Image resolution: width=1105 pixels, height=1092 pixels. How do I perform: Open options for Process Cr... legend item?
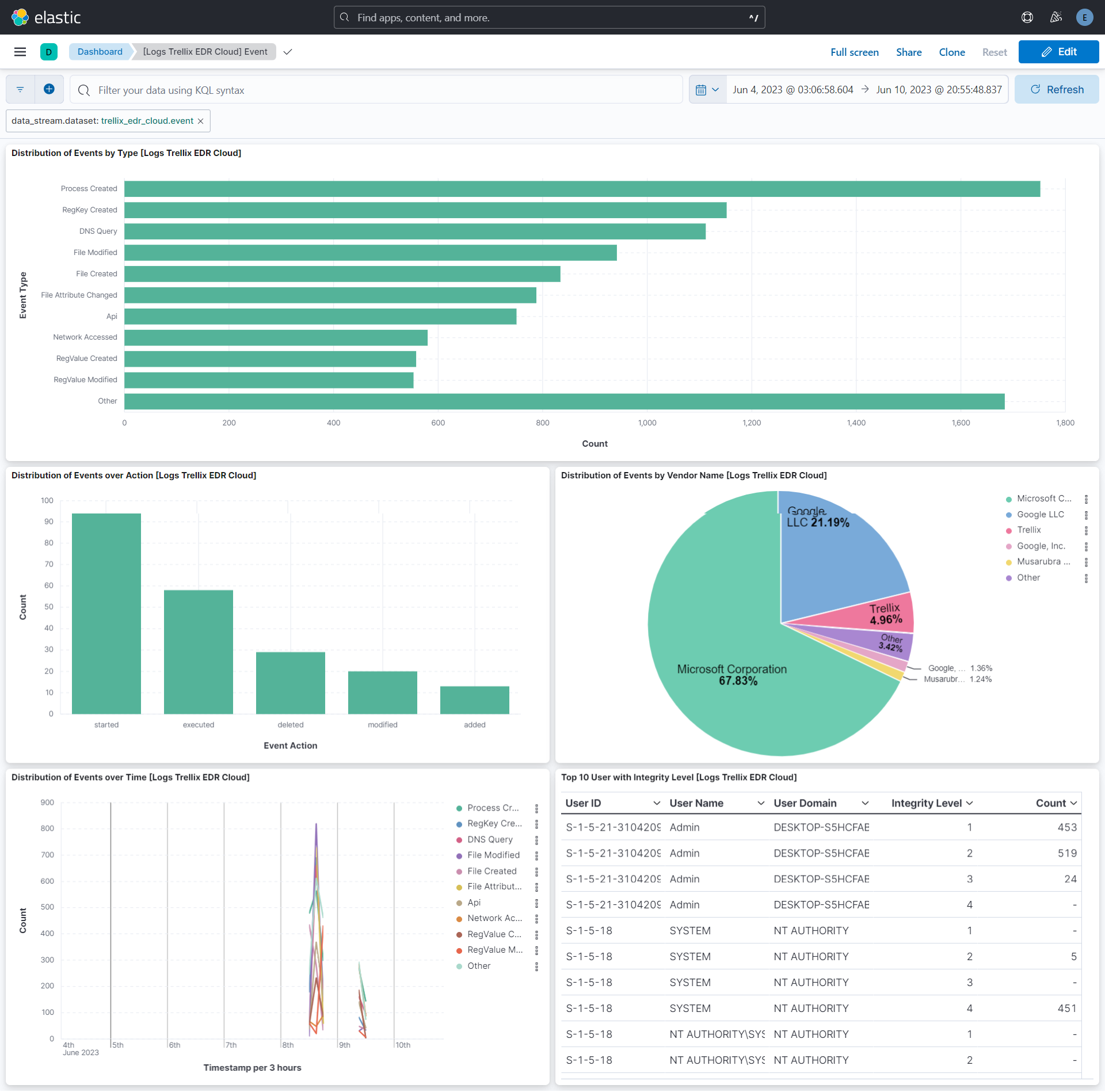coord(536,808)
